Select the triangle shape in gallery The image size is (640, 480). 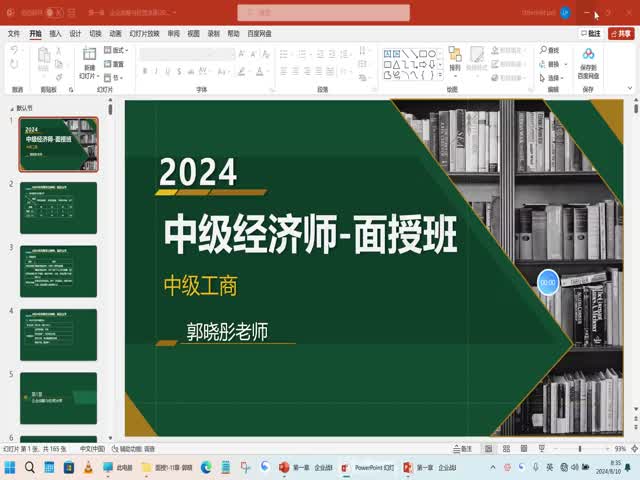(x=396, y=64)
